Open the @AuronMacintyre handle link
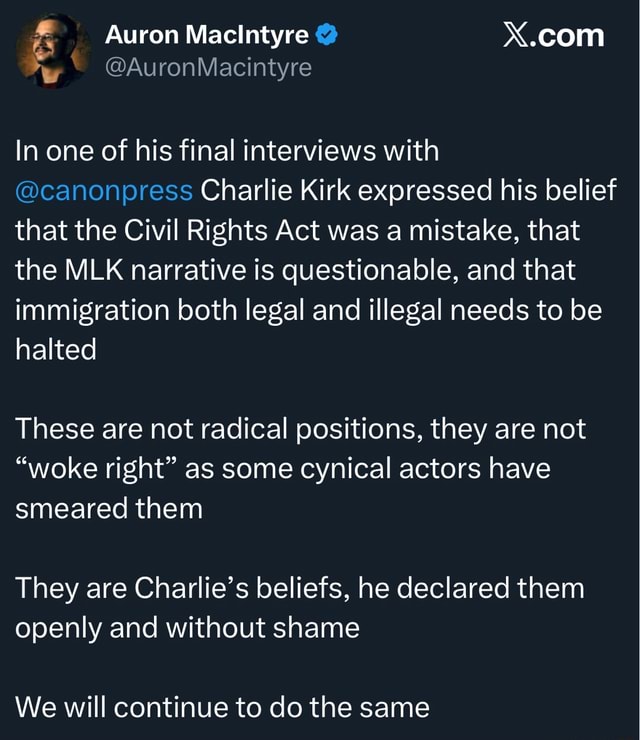 208,67
